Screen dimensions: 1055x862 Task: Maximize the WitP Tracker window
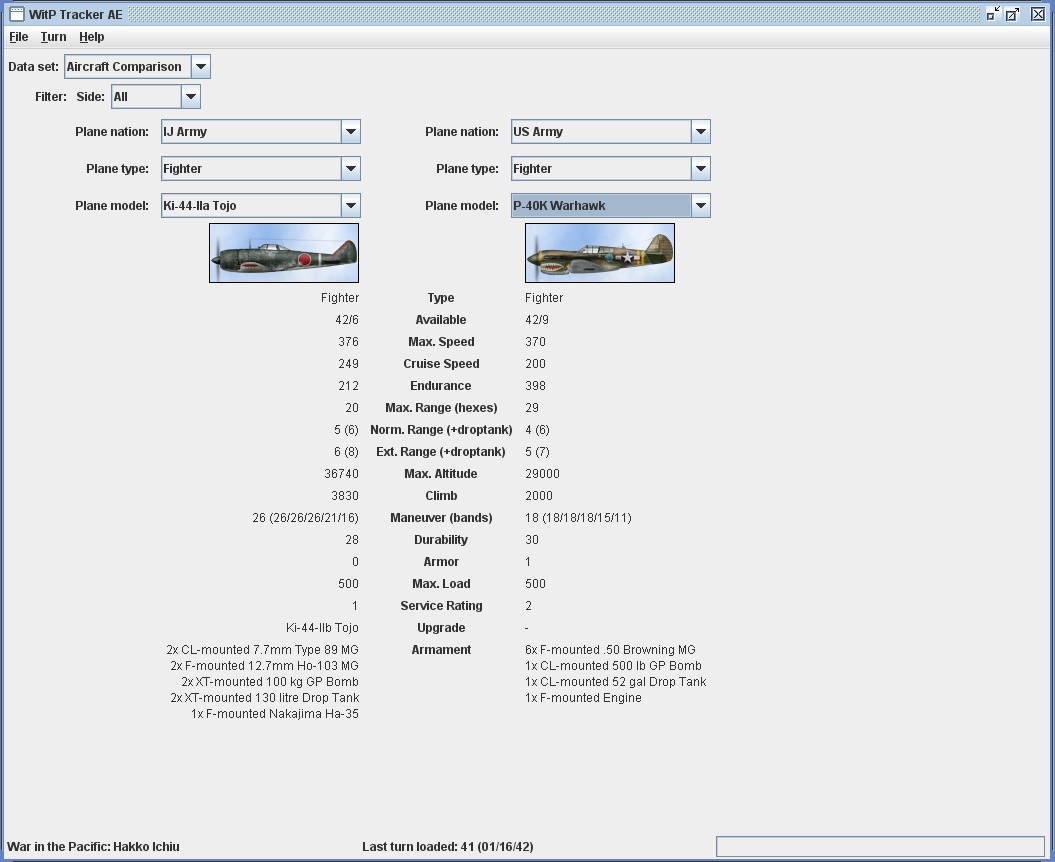click(1013, 14)
